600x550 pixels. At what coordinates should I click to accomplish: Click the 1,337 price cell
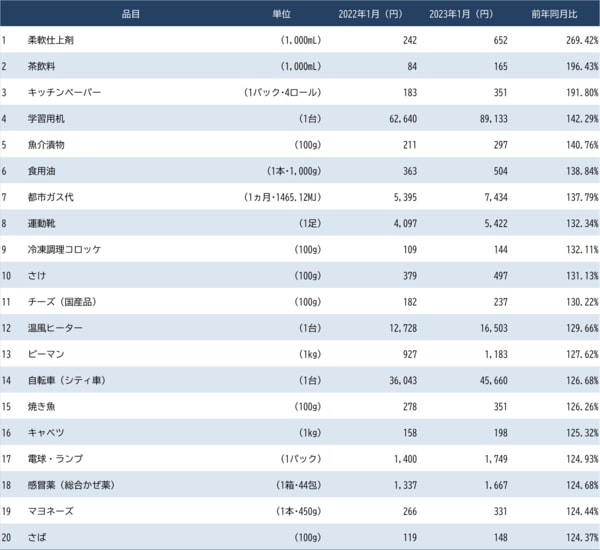click(405, 485)
